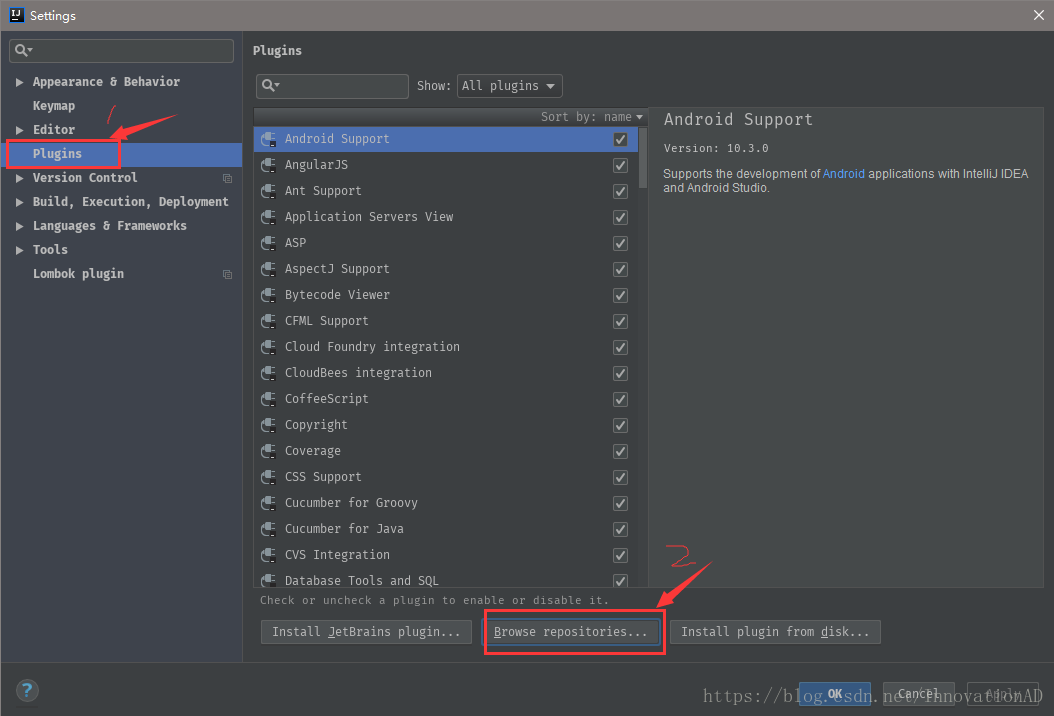Uncheck Application Servers View plugin
The height and width of the screenshot is (716, 1054).
(x=620, y=217)
